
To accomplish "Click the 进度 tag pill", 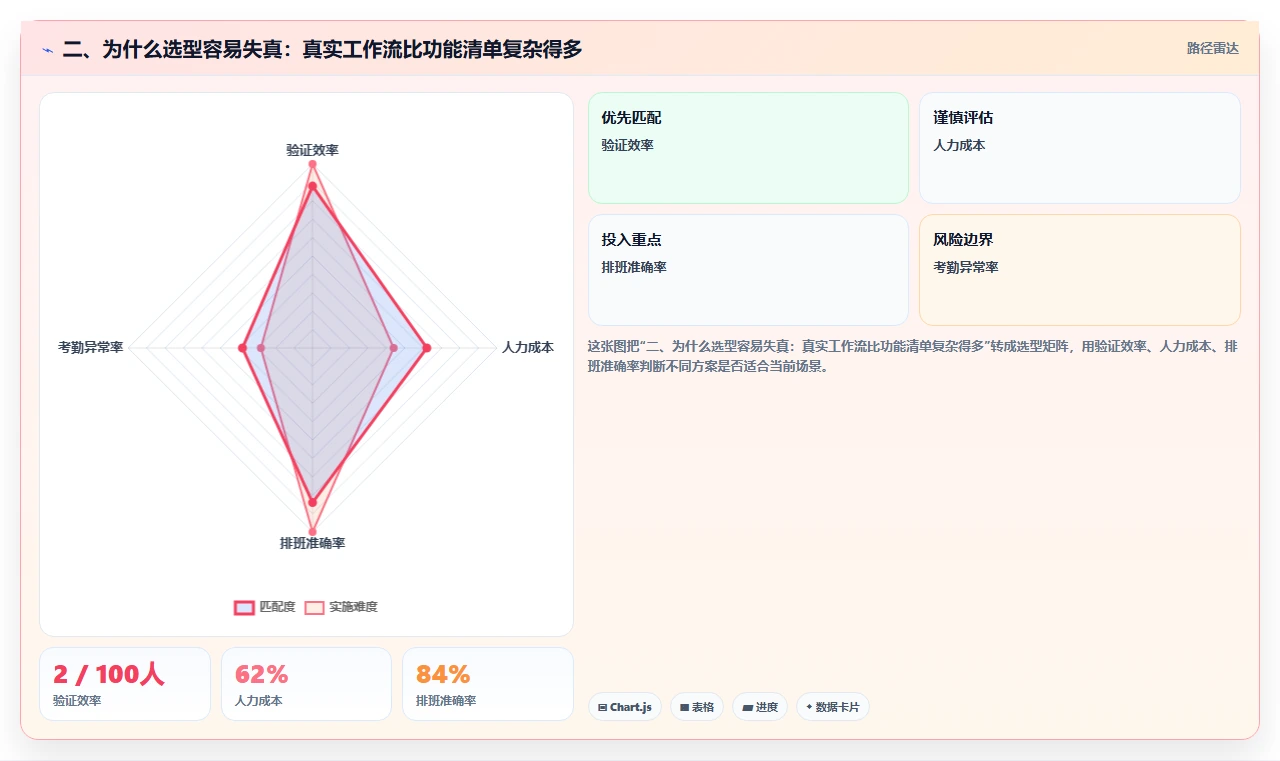I will [760, 707].
